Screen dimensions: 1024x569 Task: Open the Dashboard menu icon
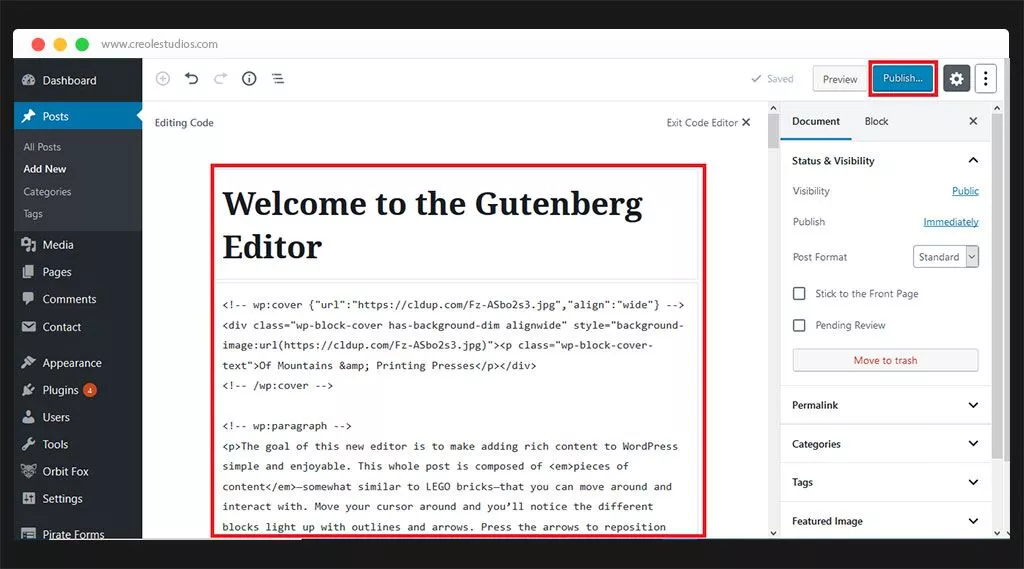pos(28,80)
